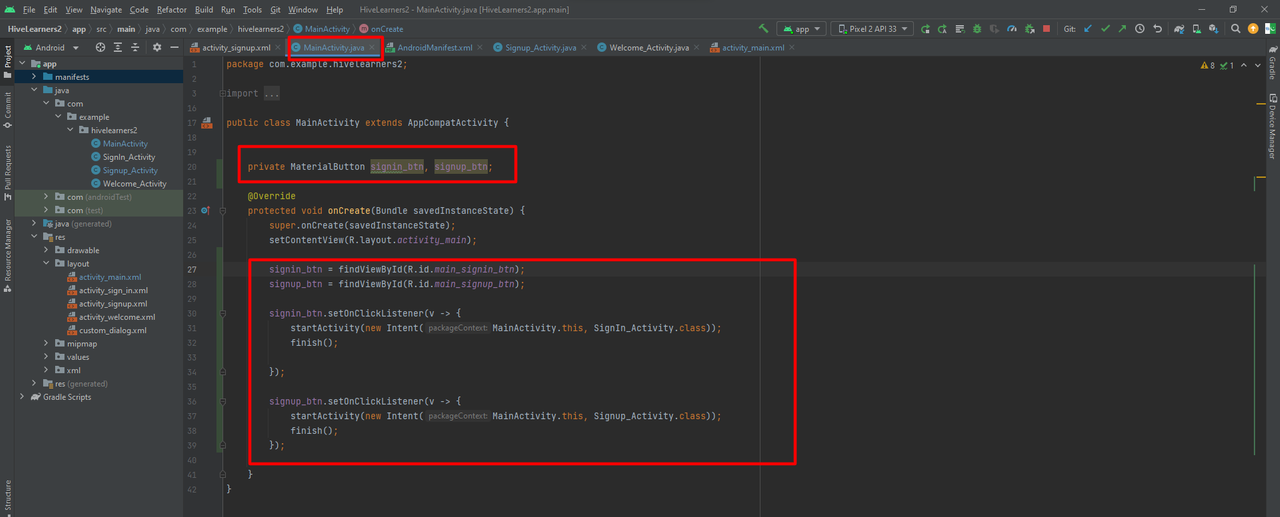Open Git Show History clock icon
Viewport: 1280px width, 517px height.
click(x=1139, y=29)
